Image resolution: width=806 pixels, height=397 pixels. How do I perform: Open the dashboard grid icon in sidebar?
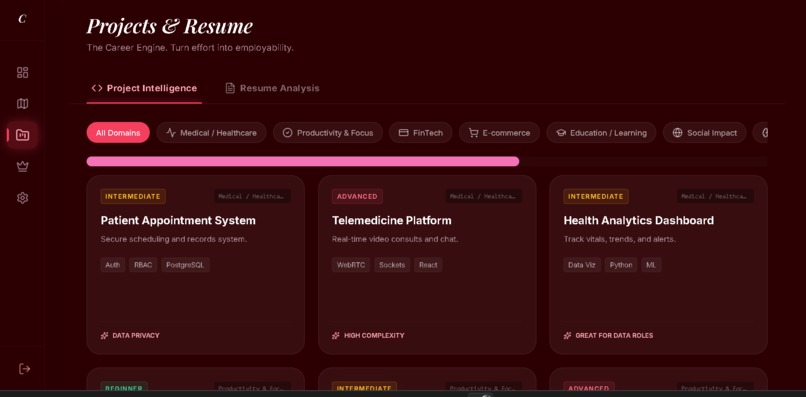(x=23, y=73)
